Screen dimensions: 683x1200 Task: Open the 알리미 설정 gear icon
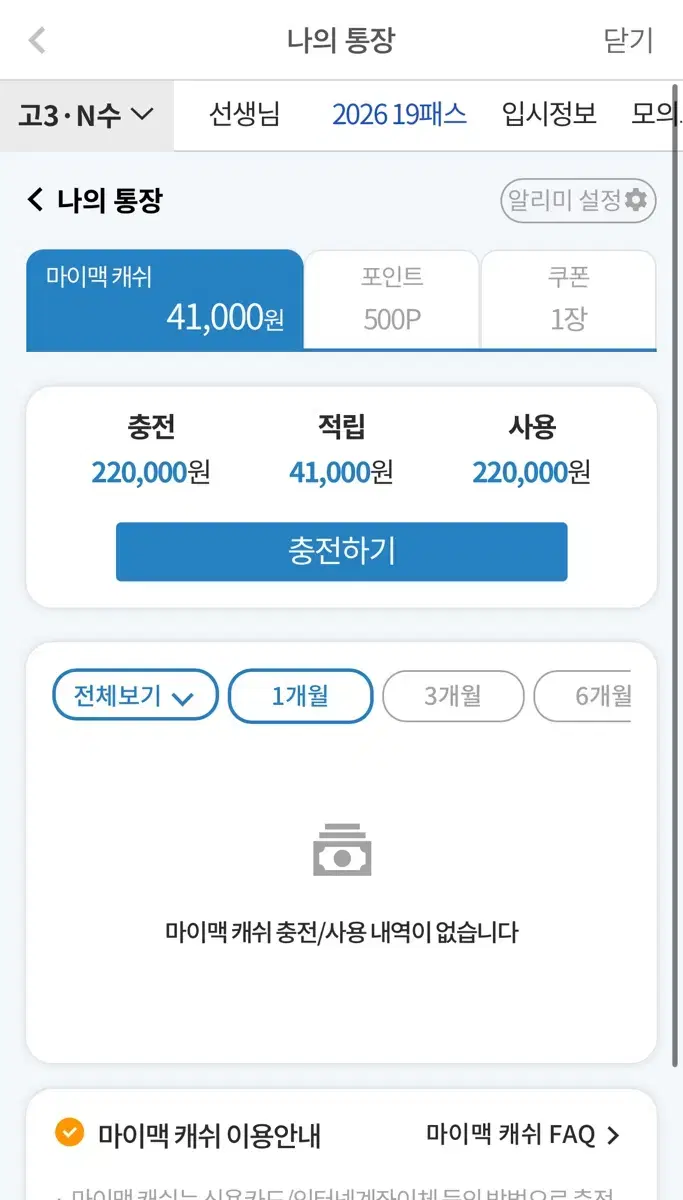[x=636, y=200]
